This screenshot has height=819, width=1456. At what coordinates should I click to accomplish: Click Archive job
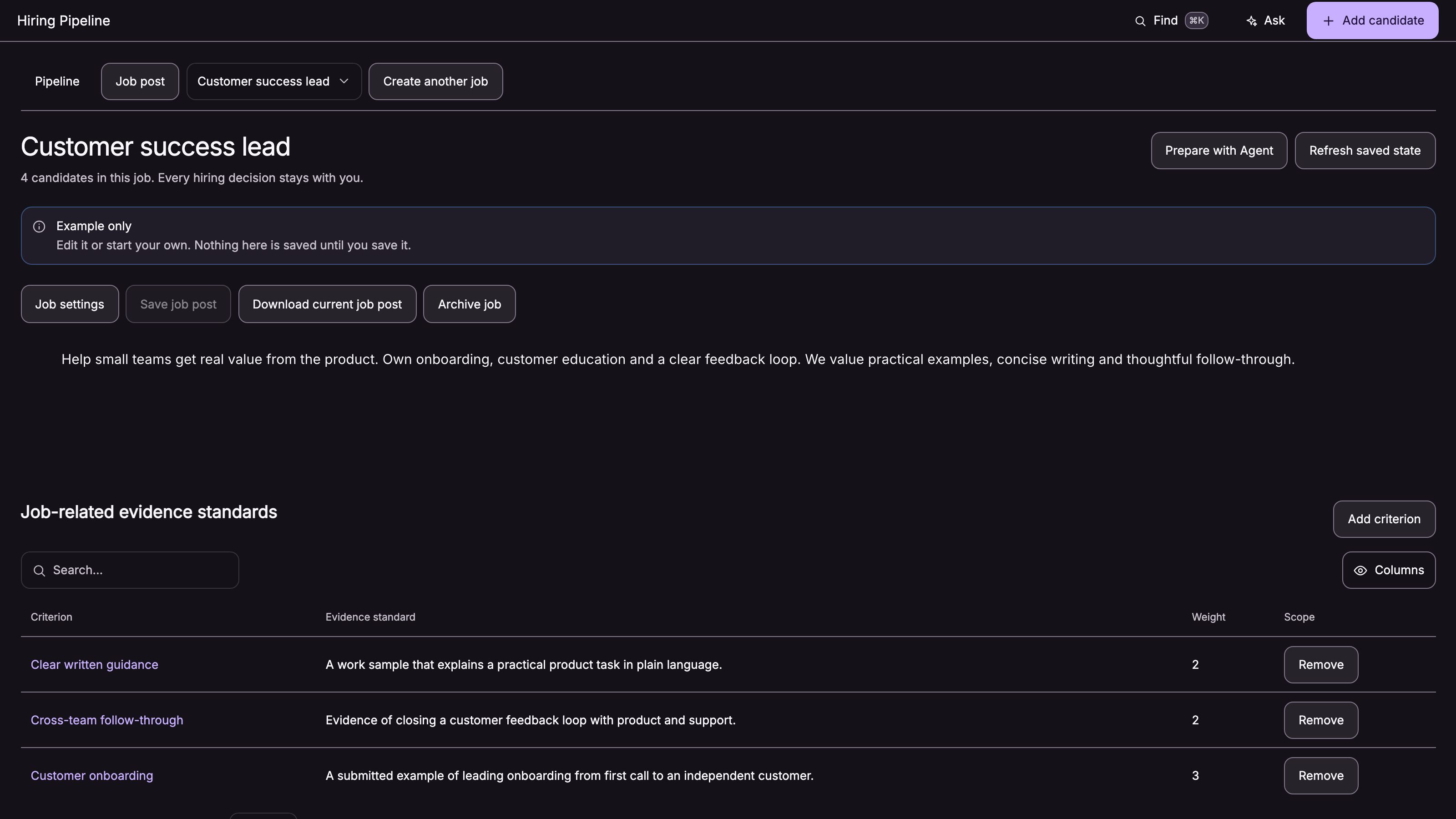(469, 304)
